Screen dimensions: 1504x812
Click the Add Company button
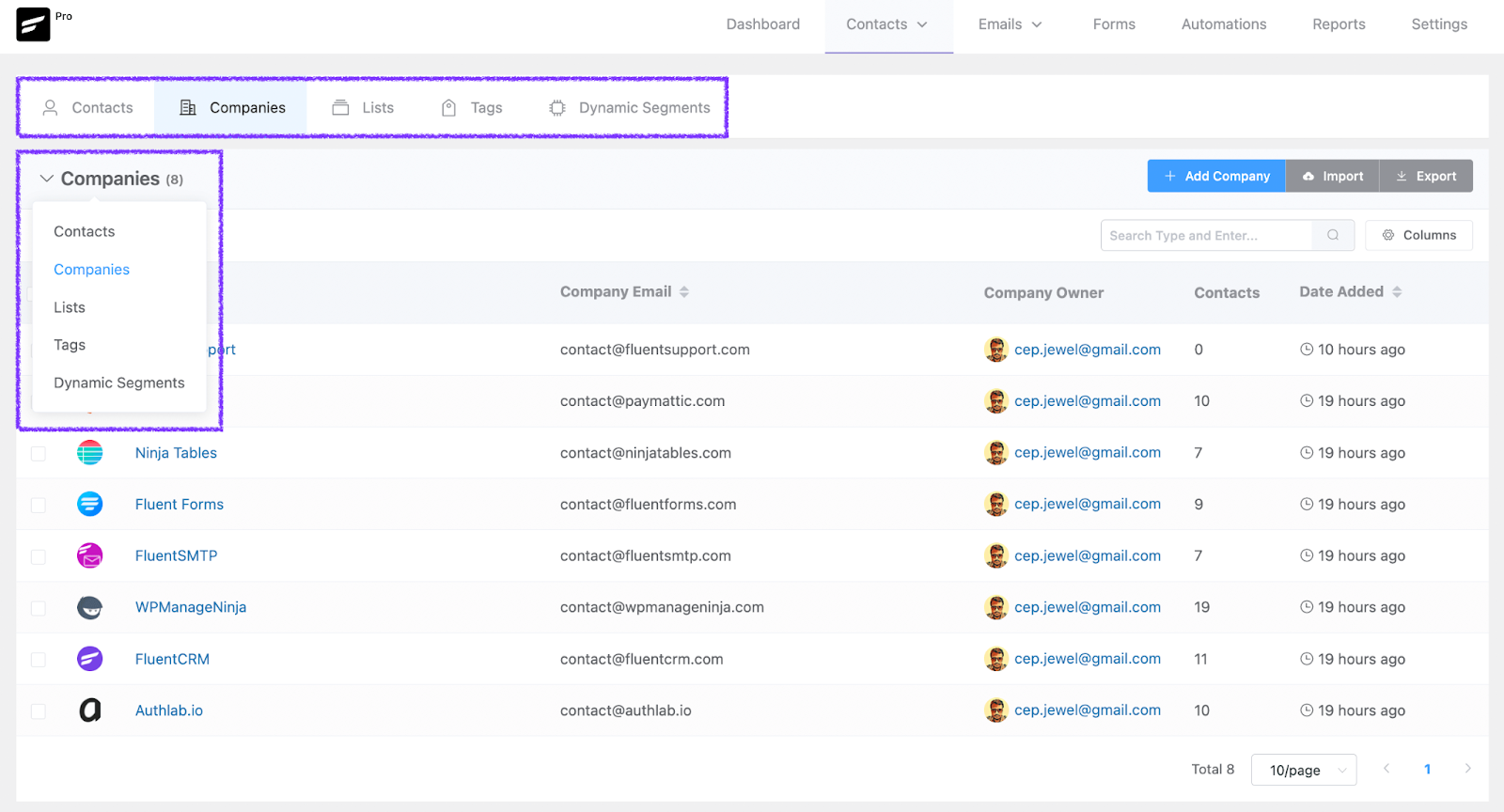[x=1216, y=176]
